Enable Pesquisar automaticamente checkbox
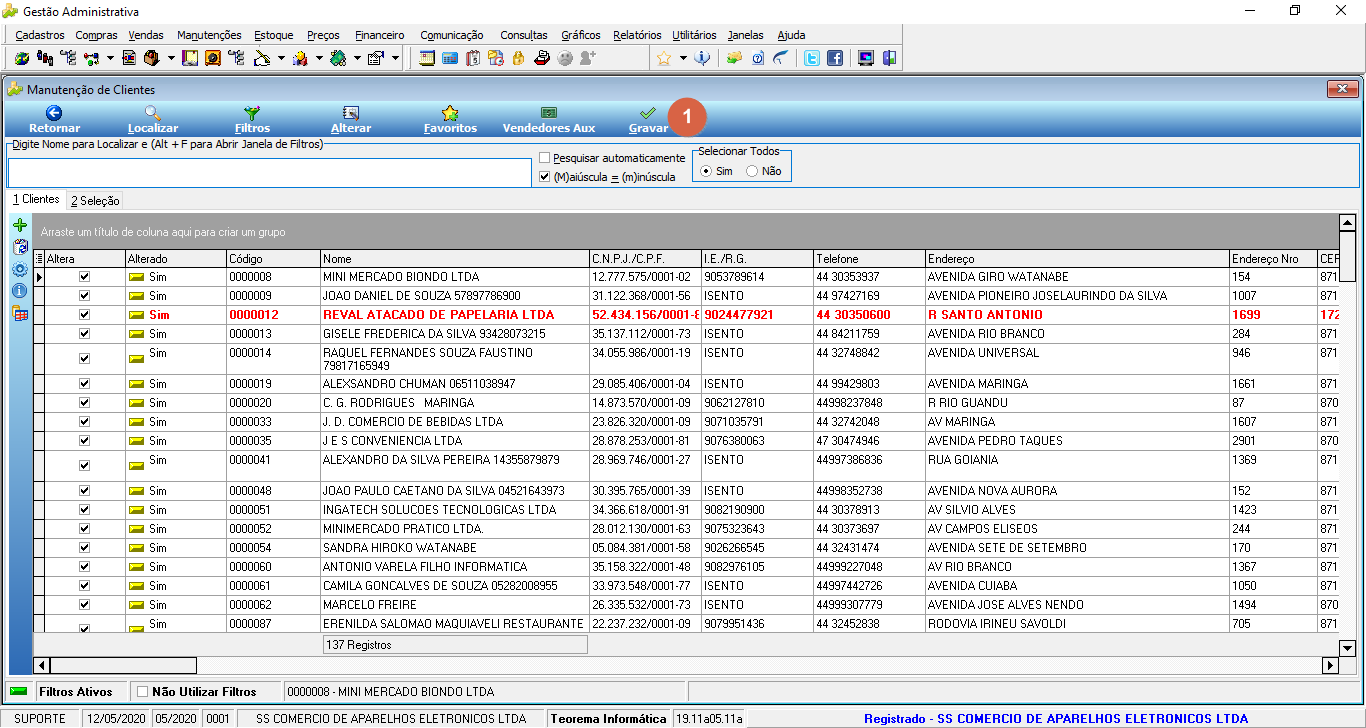1366x728 pixels. pos(545,158)
